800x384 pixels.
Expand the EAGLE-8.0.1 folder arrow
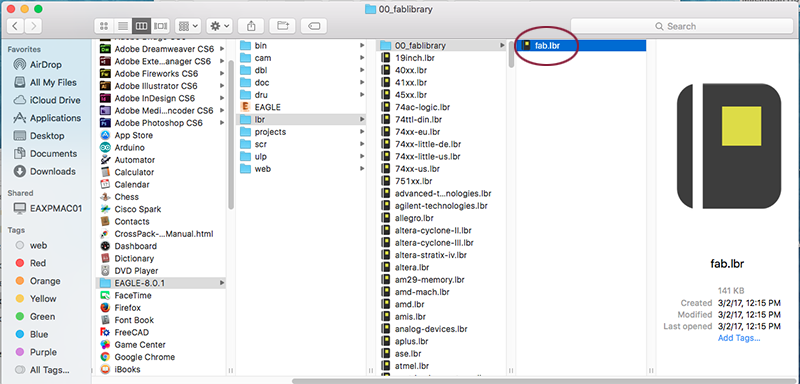222,283
